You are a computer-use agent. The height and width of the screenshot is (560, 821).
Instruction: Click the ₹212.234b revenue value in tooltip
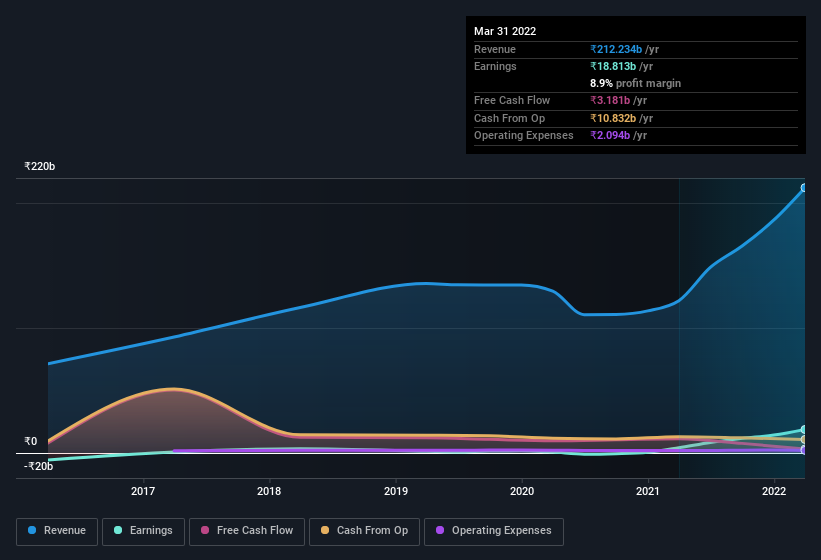(616, 49)
